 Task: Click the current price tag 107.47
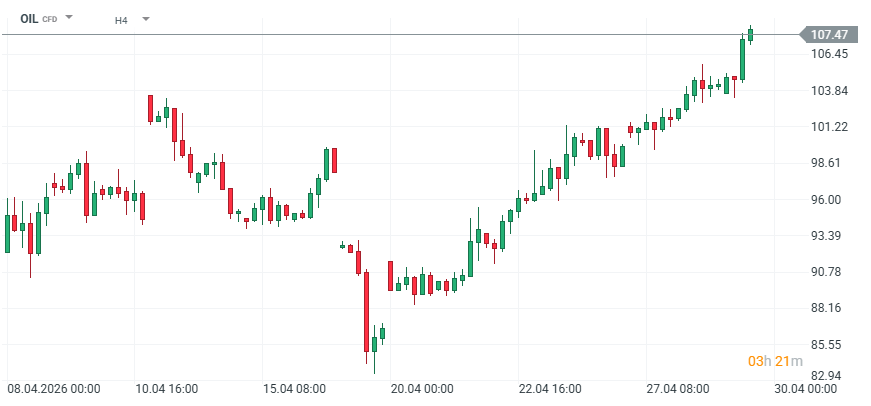click(829, 35)
